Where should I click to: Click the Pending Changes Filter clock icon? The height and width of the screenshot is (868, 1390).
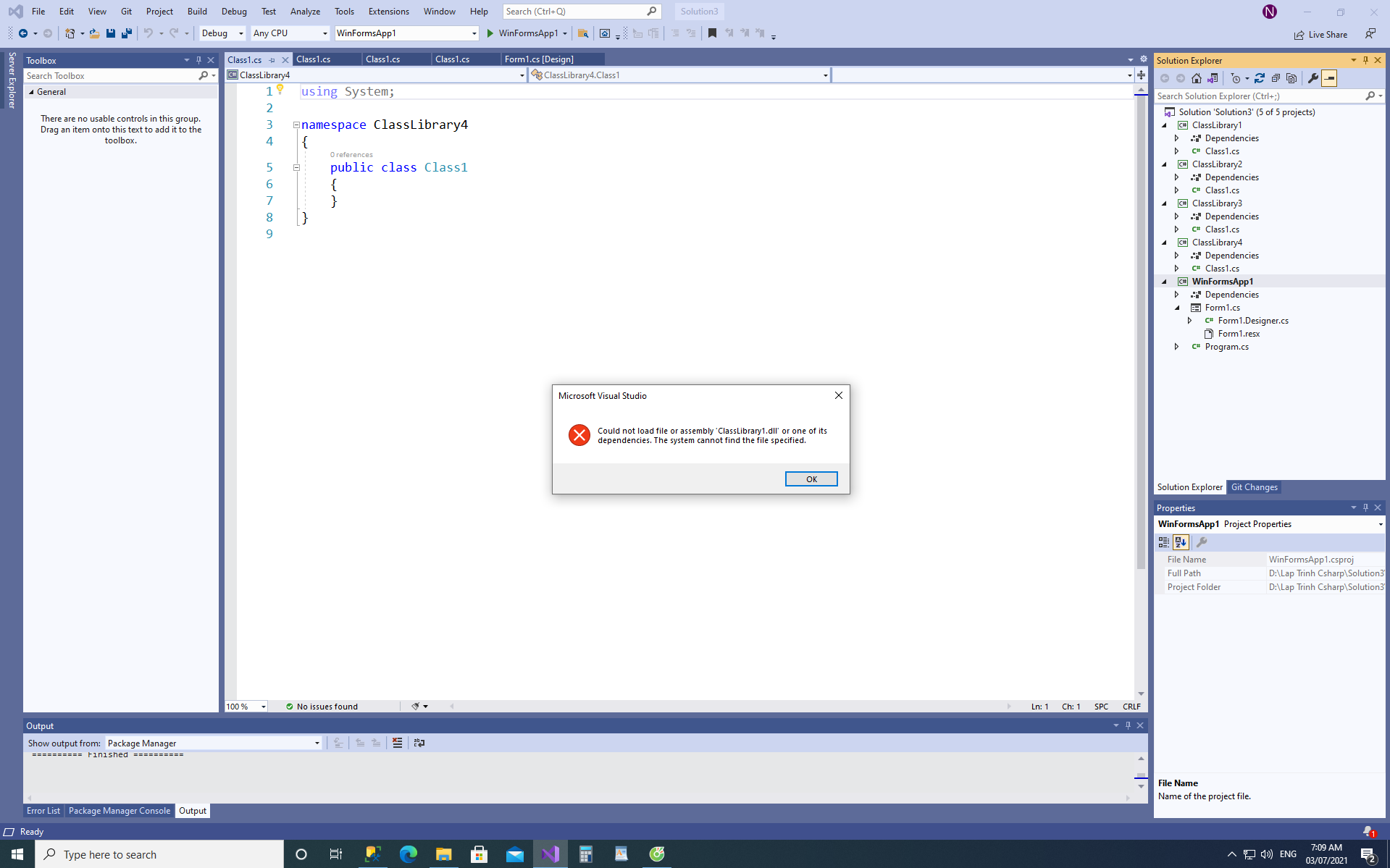pos(1236,78)
